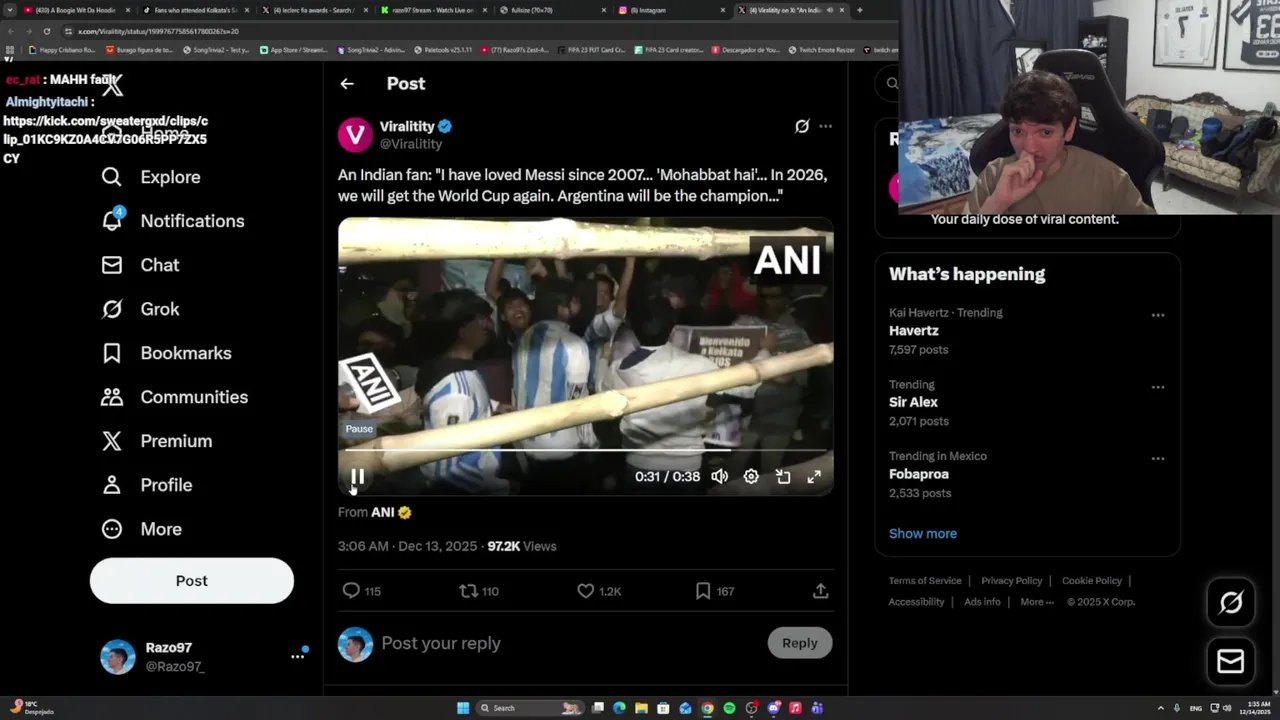
Task: Click the @Viralitity handle
Action: pyautogui.click(x=411, y=144)
